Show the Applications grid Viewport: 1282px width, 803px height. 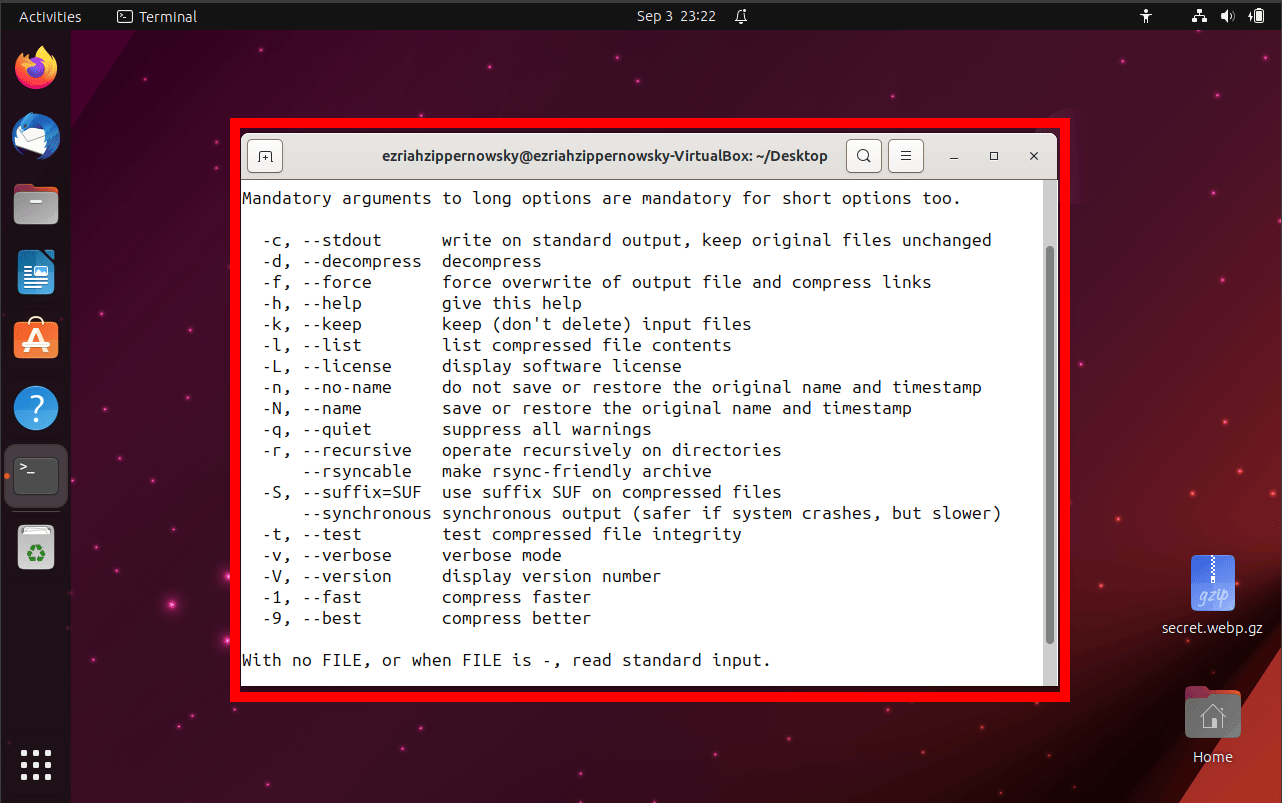click(35, 765)
